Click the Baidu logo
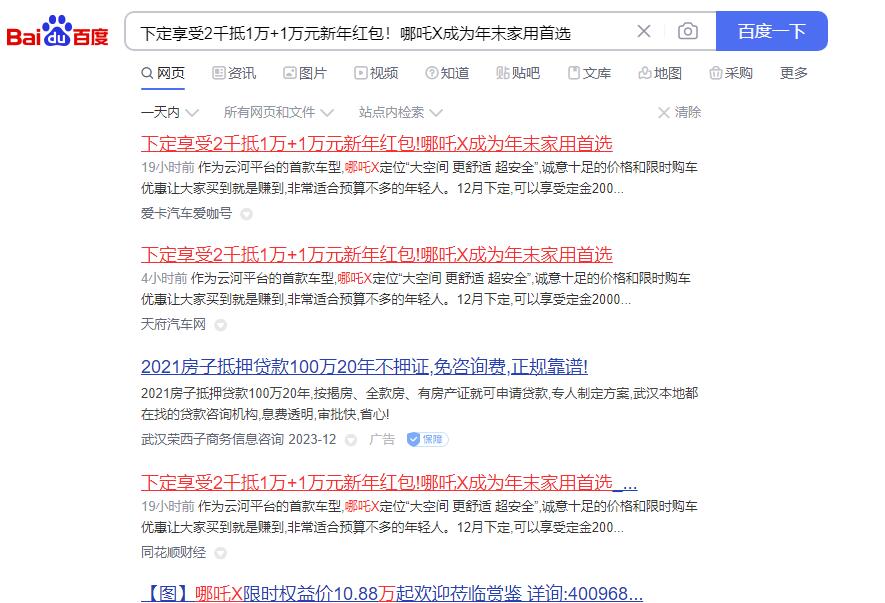 pyautogui.click(x=57, y=31)
